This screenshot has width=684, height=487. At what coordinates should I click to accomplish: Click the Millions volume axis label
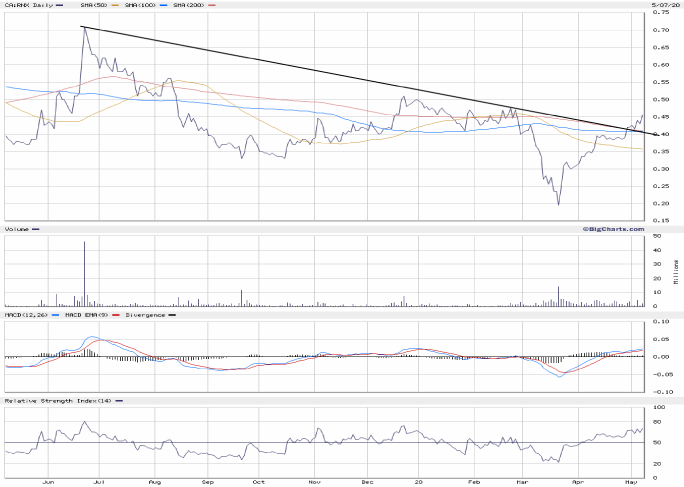[676, 272]
